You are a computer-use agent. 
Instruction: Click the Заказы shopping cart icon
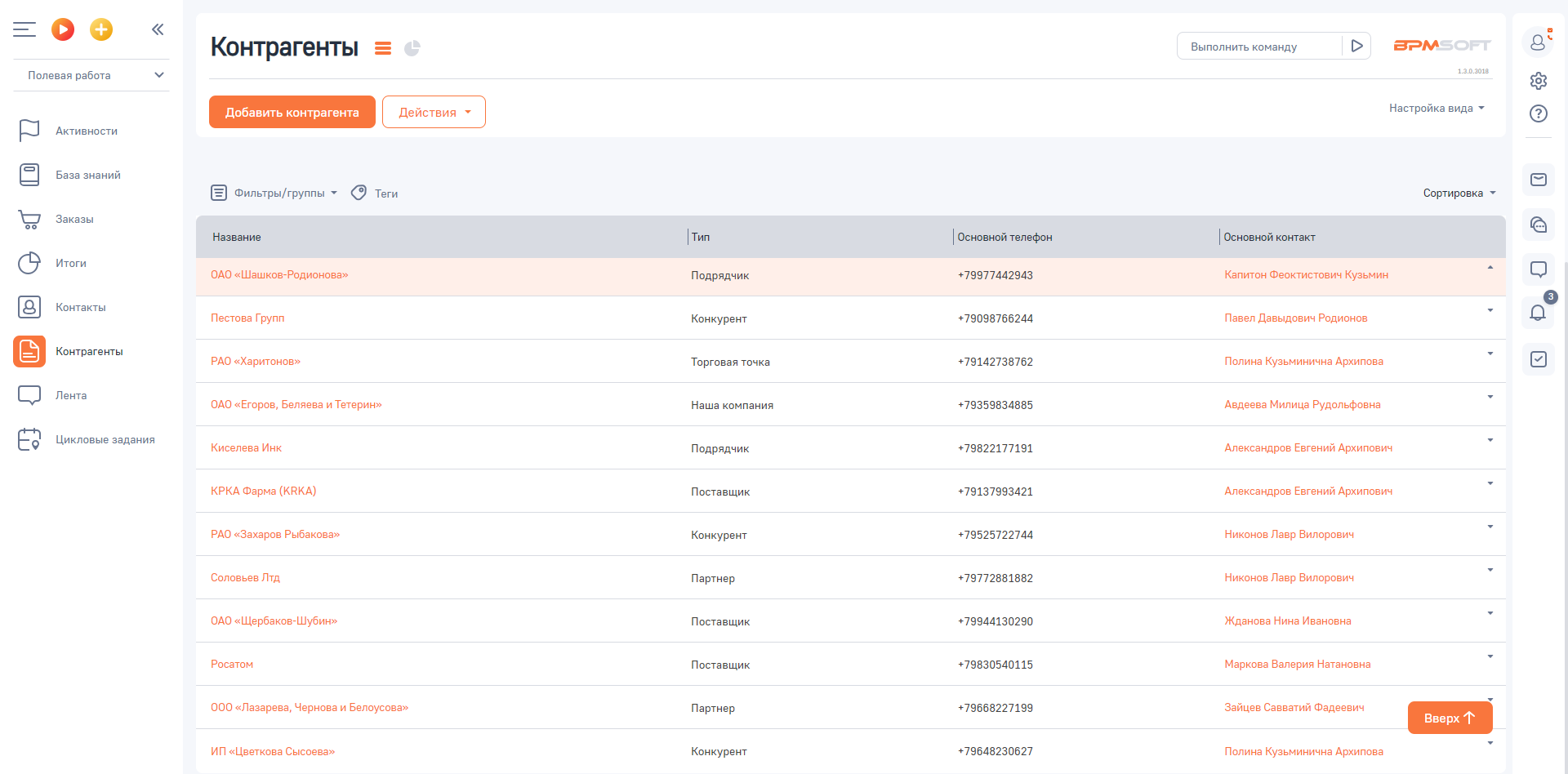pyautogui.click(x=29, y=219)
